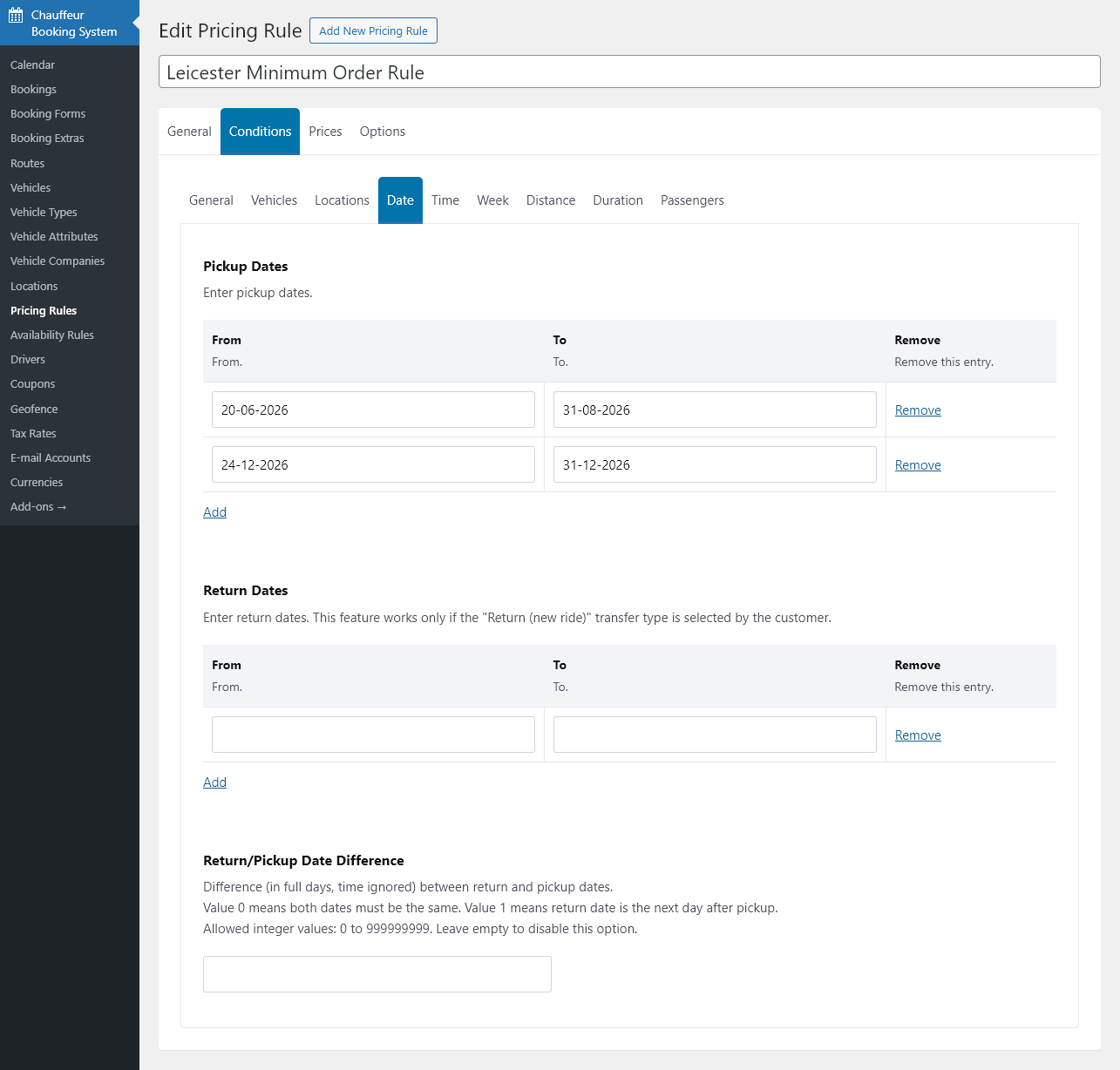Image resolution: width=1120 pixels, height=1070 pixels.
Task: Open the Passengers conditions sub-tab
Action: pos(692,200)
